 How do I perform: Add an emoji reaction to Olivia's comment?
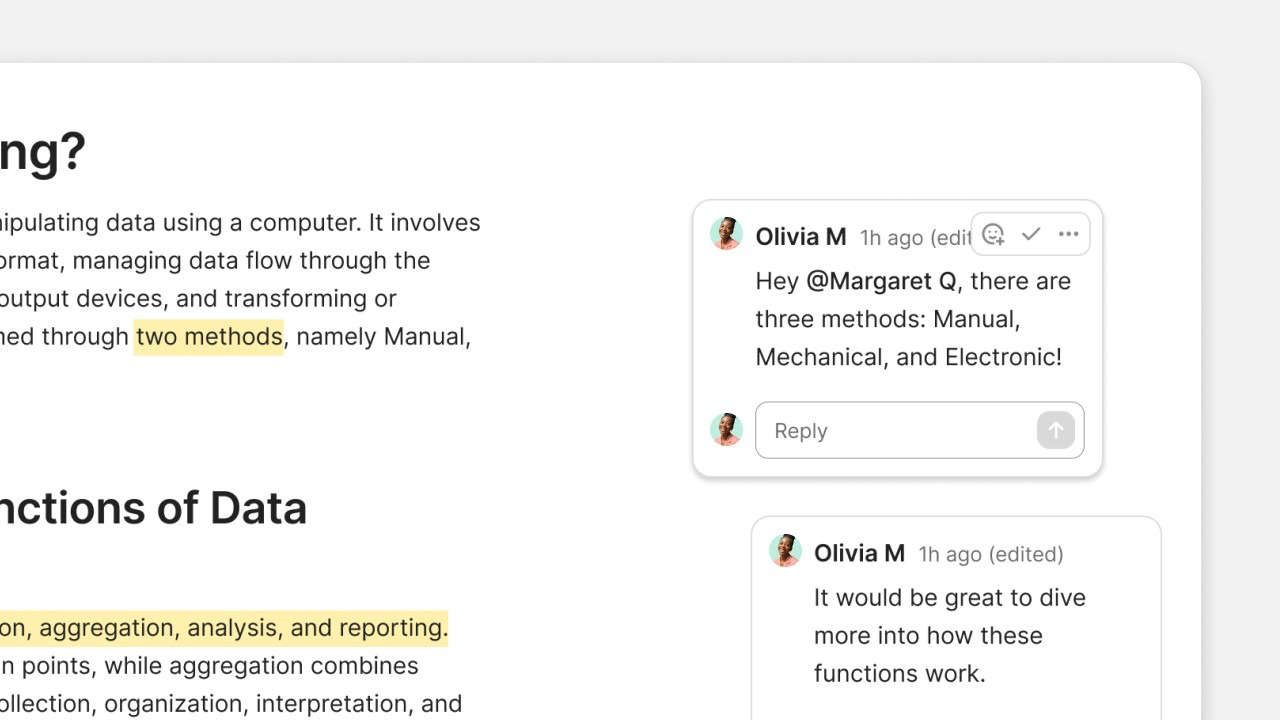tap(993, 235)
